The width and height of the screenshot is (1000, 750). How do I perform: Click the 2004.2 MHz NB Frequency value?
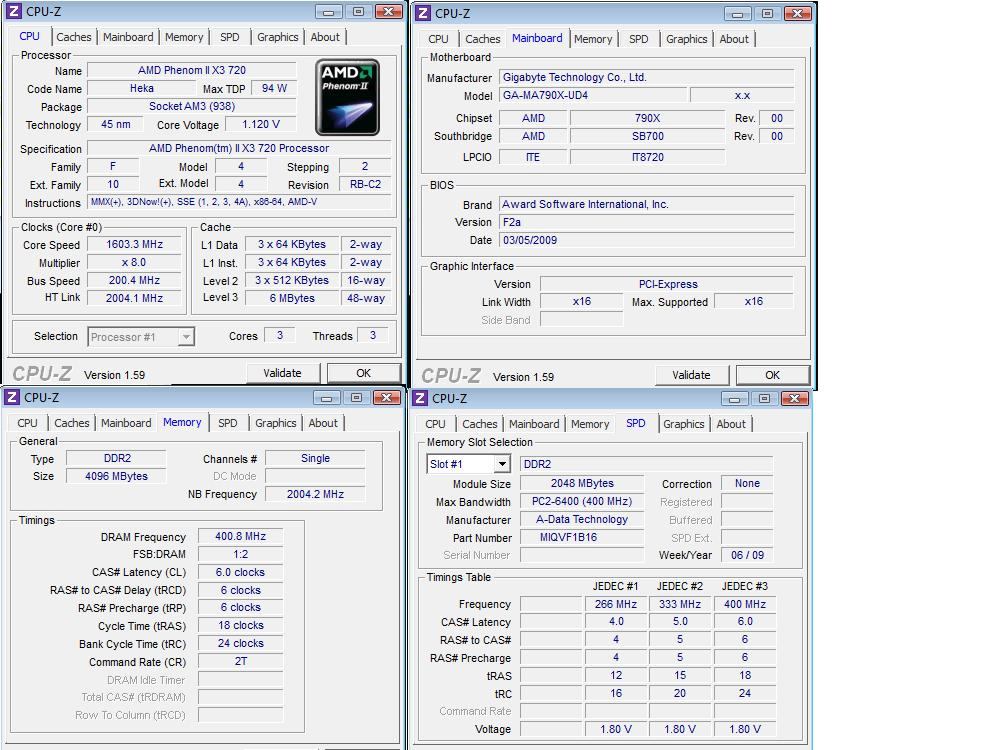tap(315, 494)
